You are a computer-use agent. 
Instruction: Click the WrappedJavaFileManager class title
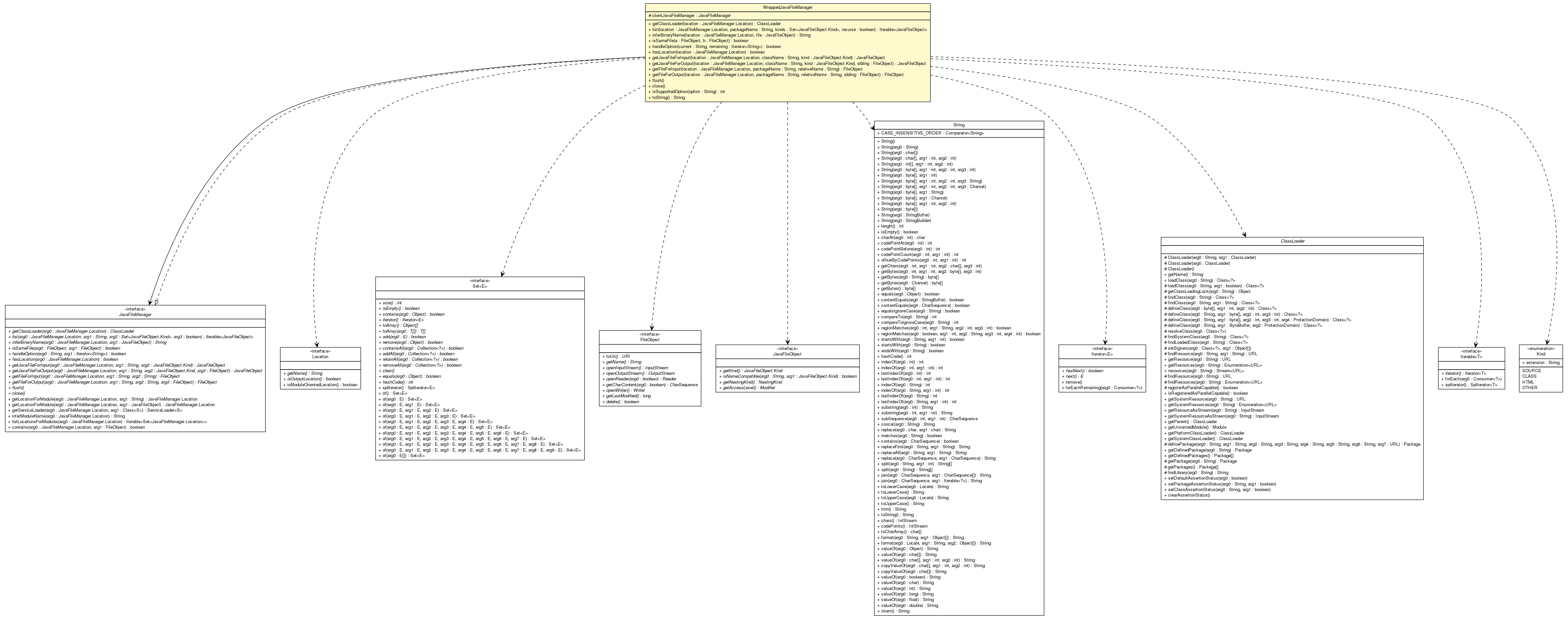[788, 7]
